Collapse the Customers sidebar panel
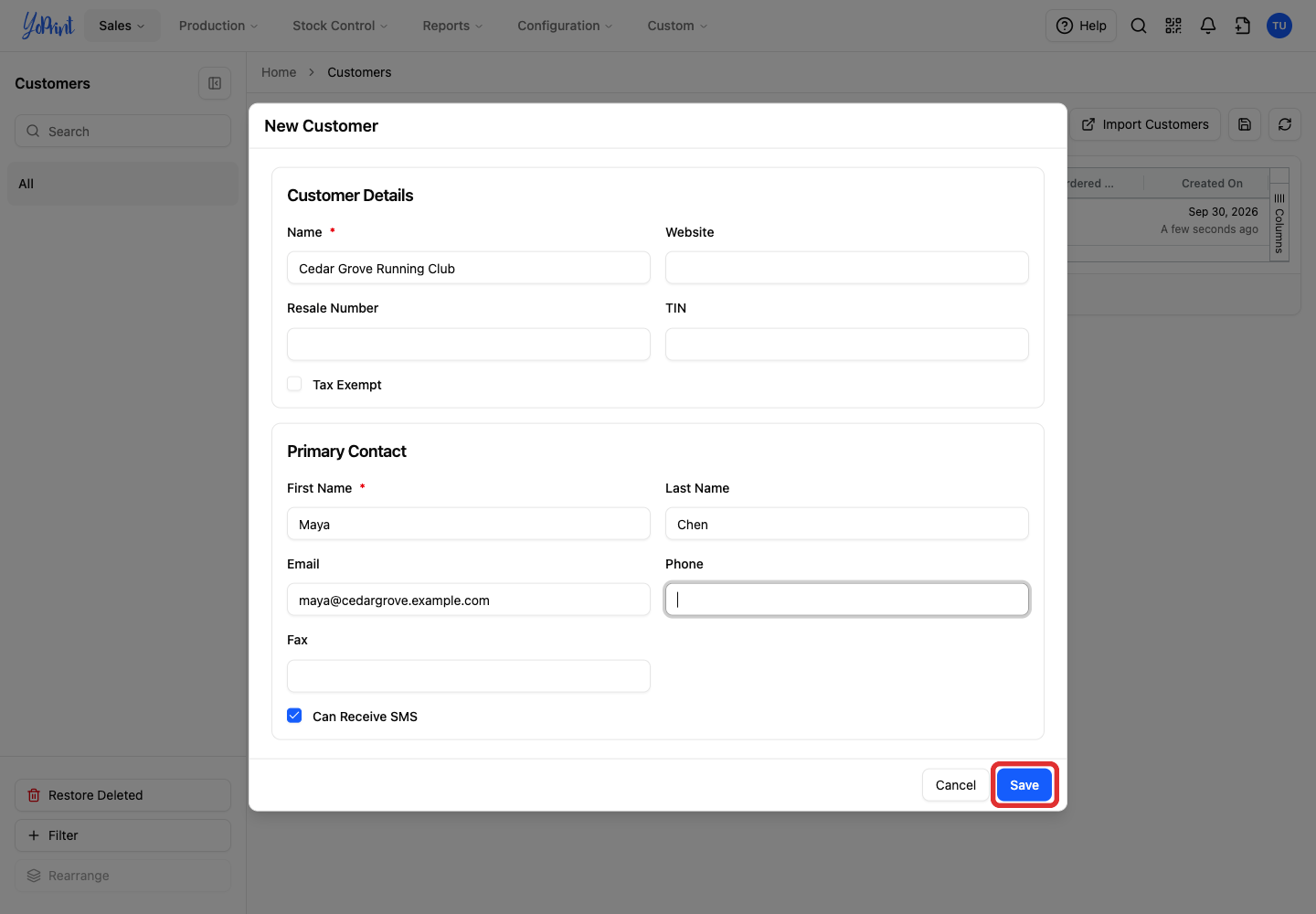Image resolution: width=1316 pixels, height=914 pixels. (x=215, y=83)
